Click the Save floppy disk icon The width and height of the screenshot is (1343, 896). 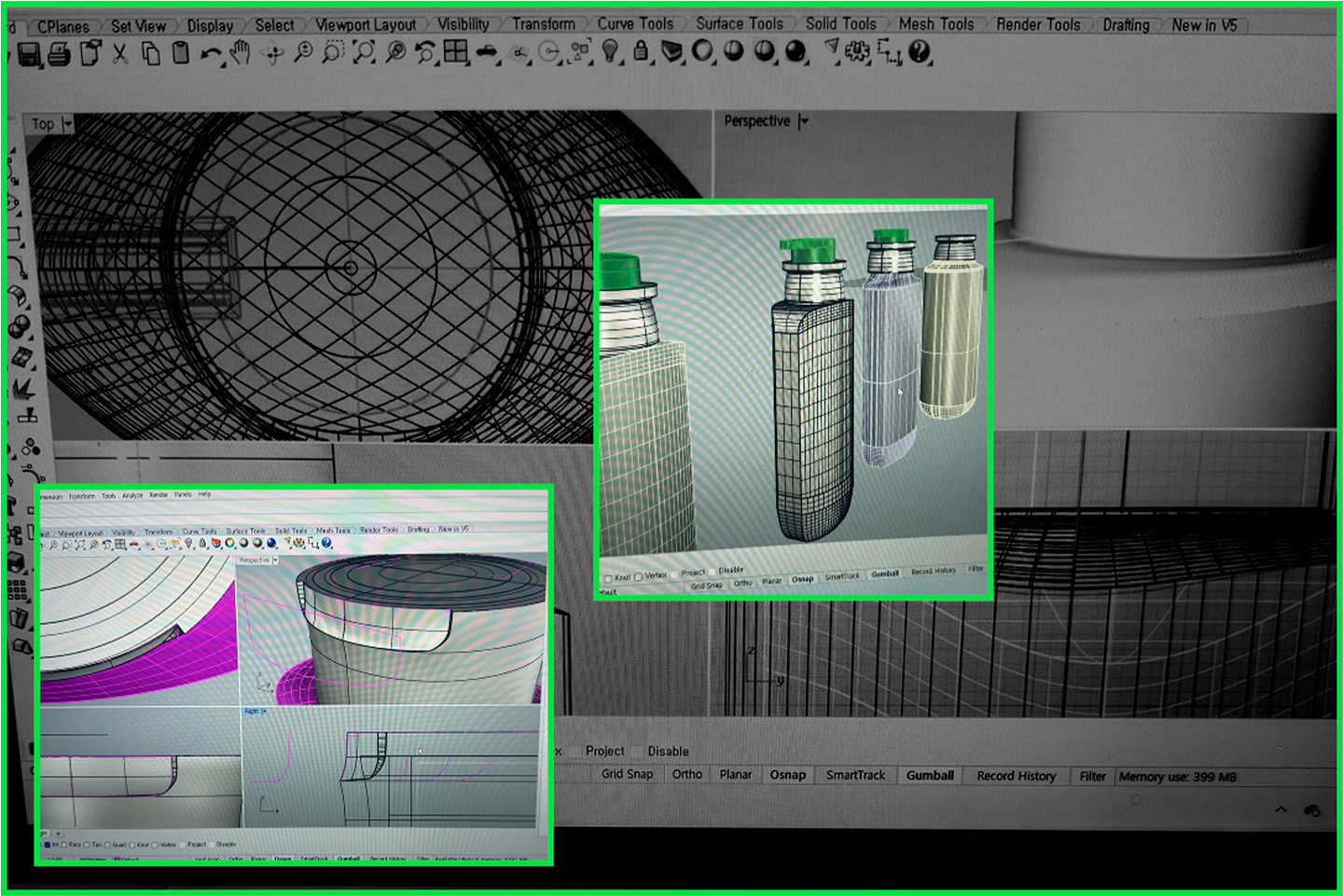[x=29, y=55]
